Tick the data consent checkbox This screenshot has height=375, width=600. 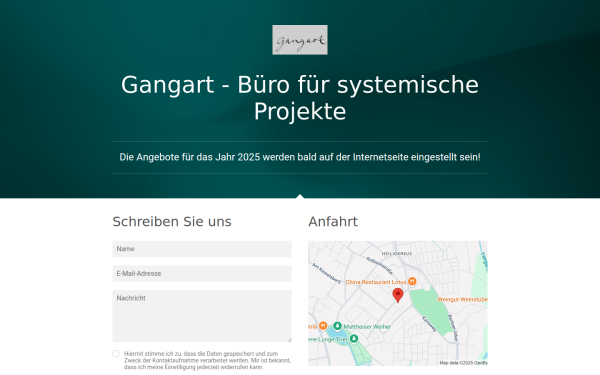point(116,354)
